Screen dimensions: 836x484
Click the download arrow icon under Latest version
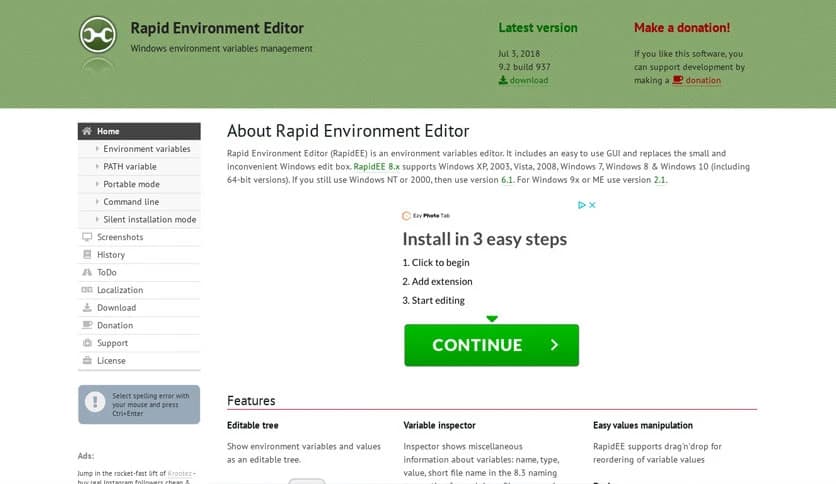[x=503, y=80]
